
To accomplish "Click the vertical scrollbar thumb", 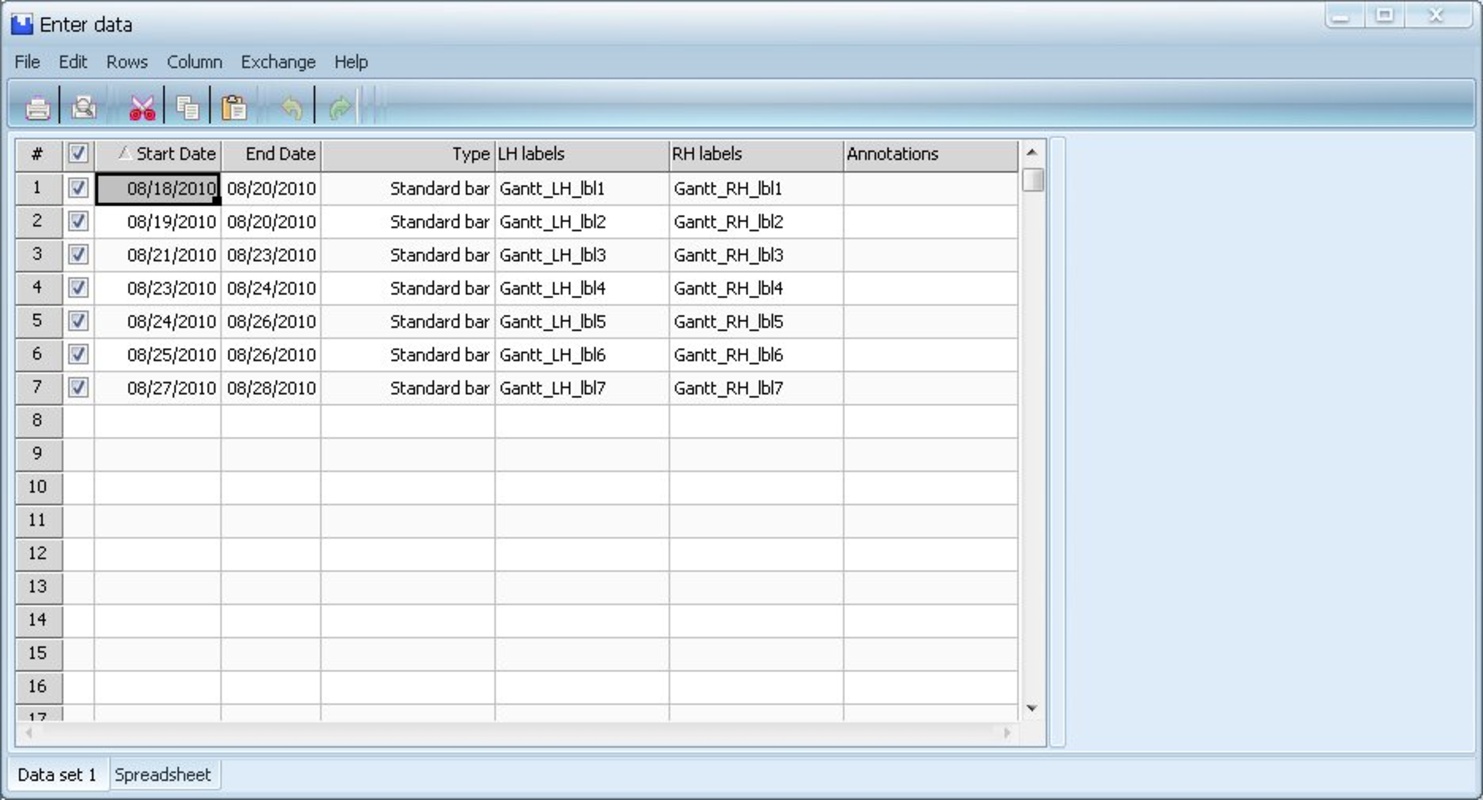I will 1033,180.
